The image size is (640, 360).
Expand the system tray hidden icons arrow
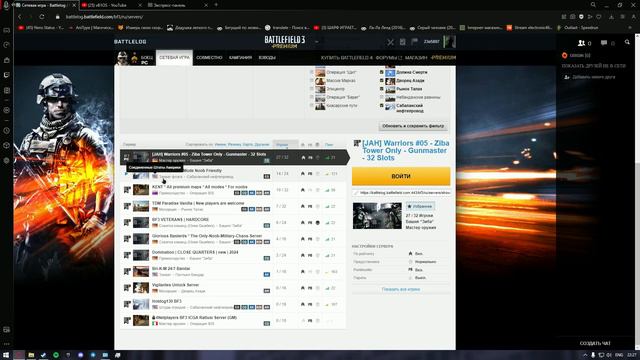click(584, 355)
